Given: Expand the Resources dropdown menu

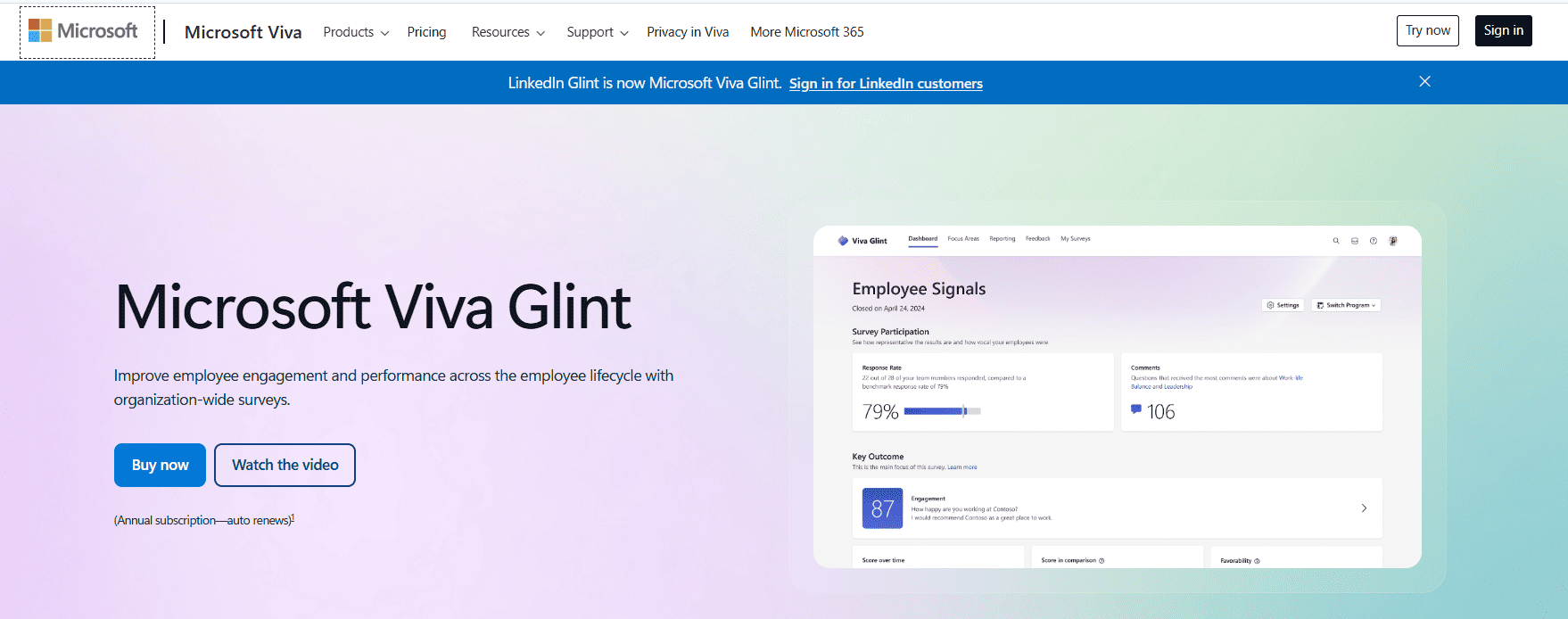Looking at the screenshot, I should tap(508, 32).
